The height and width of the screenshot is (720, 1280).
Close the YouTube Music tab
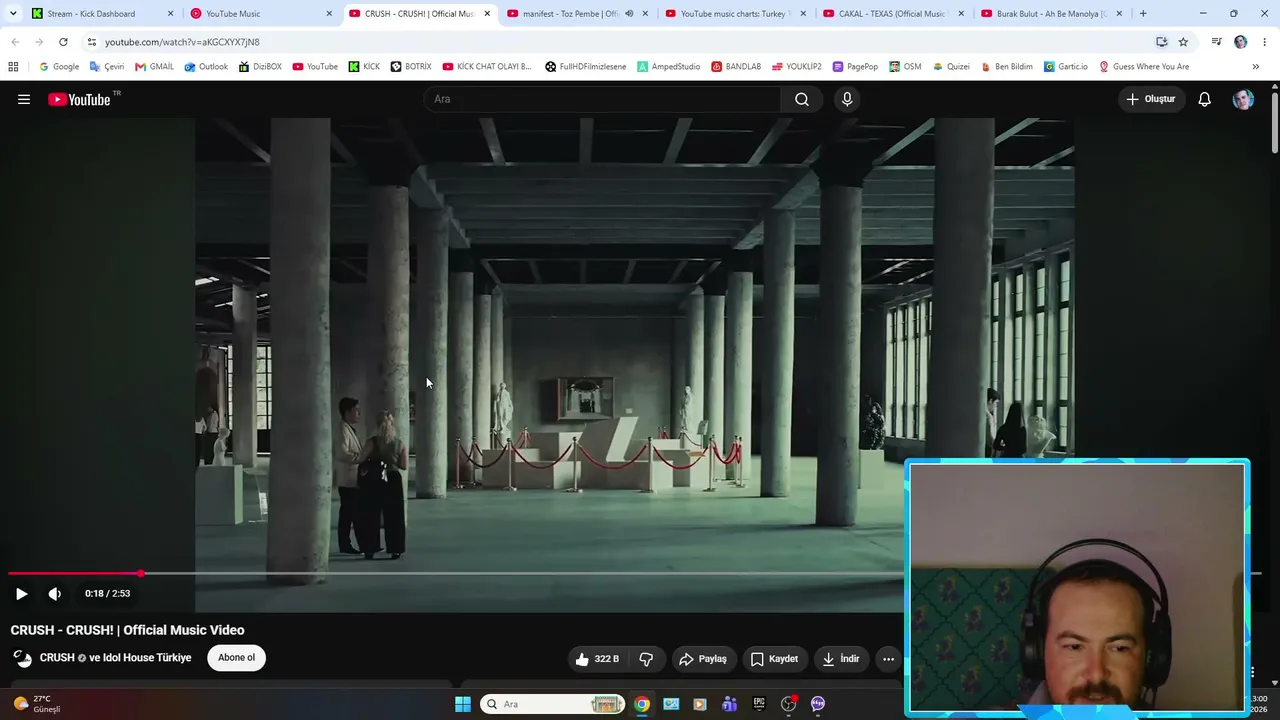329,14
